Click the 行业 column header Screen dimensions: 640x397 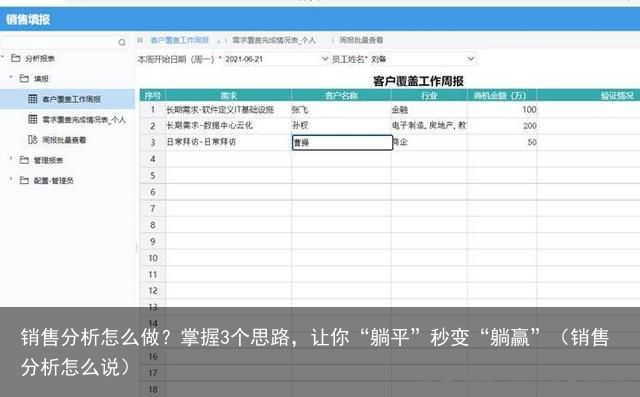[x=429, y=95]
